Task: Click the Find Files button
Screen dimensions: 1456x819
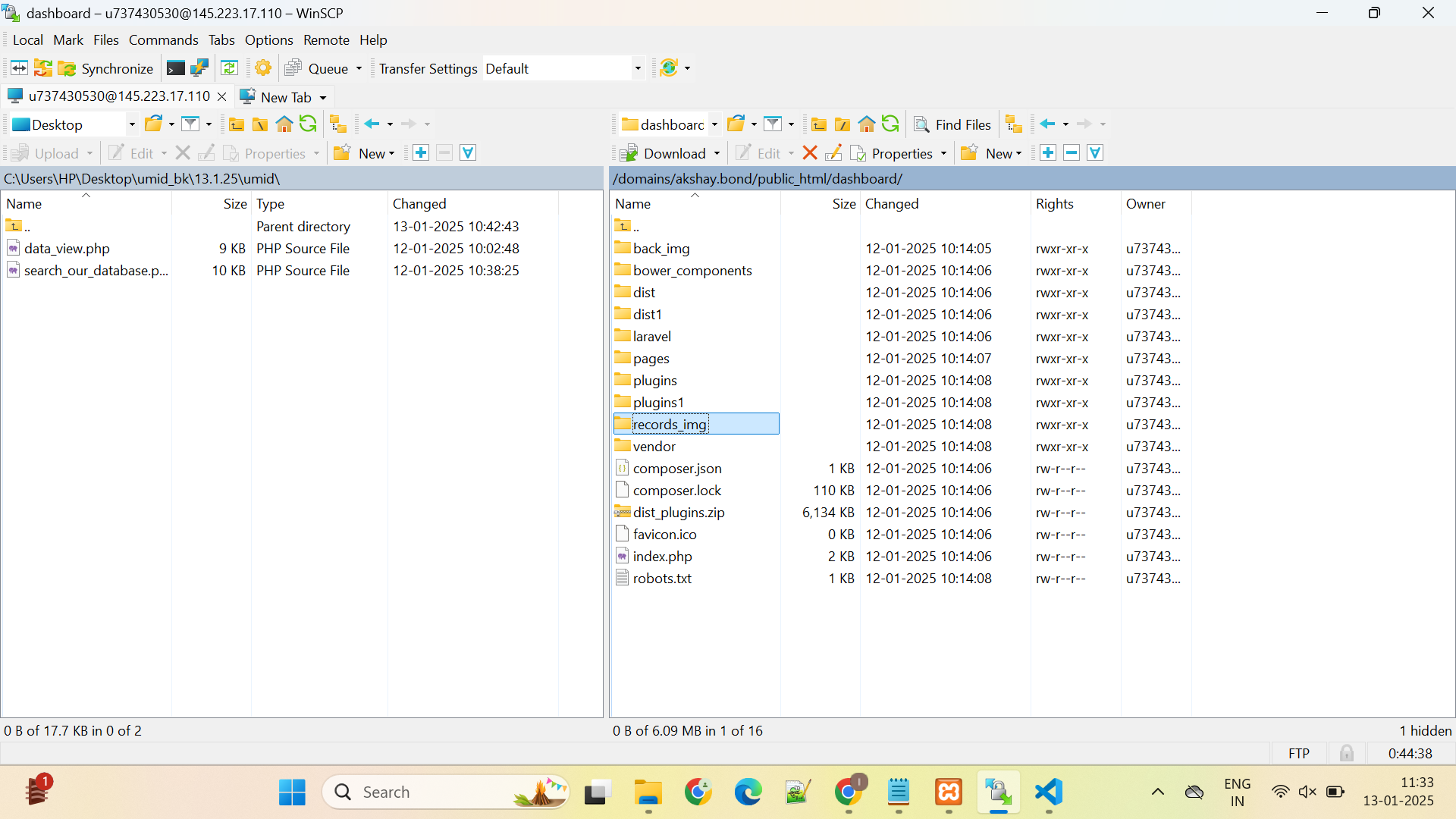Action: pos(952,124)
